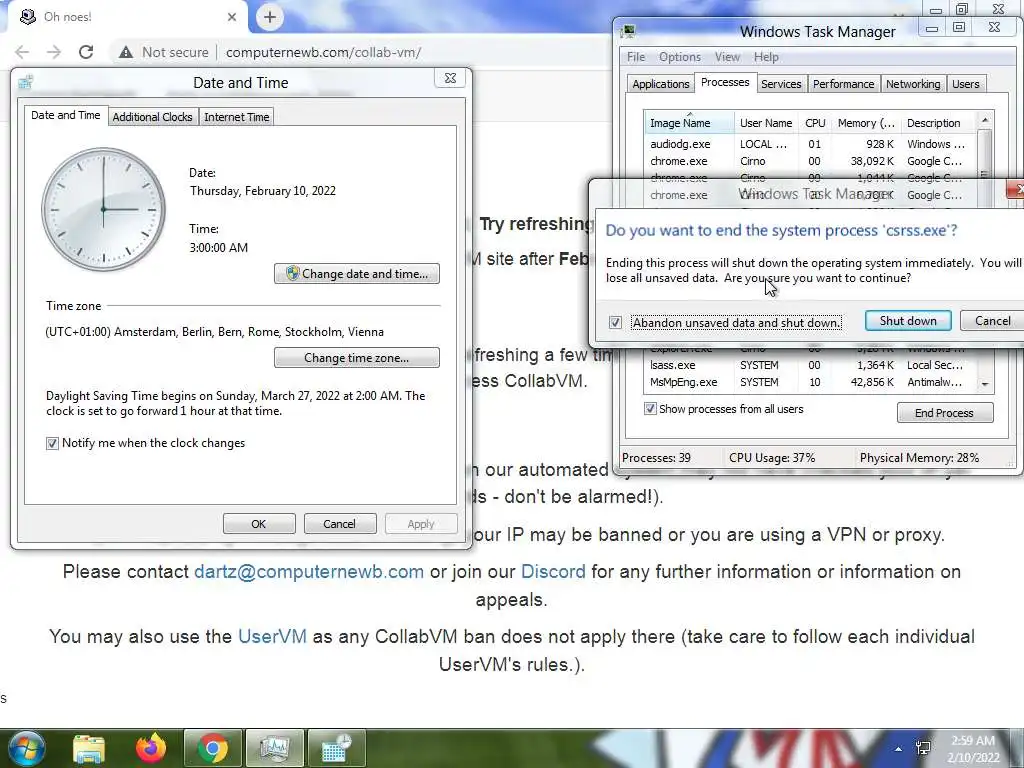Click the network tray icon

coord(923,748)
